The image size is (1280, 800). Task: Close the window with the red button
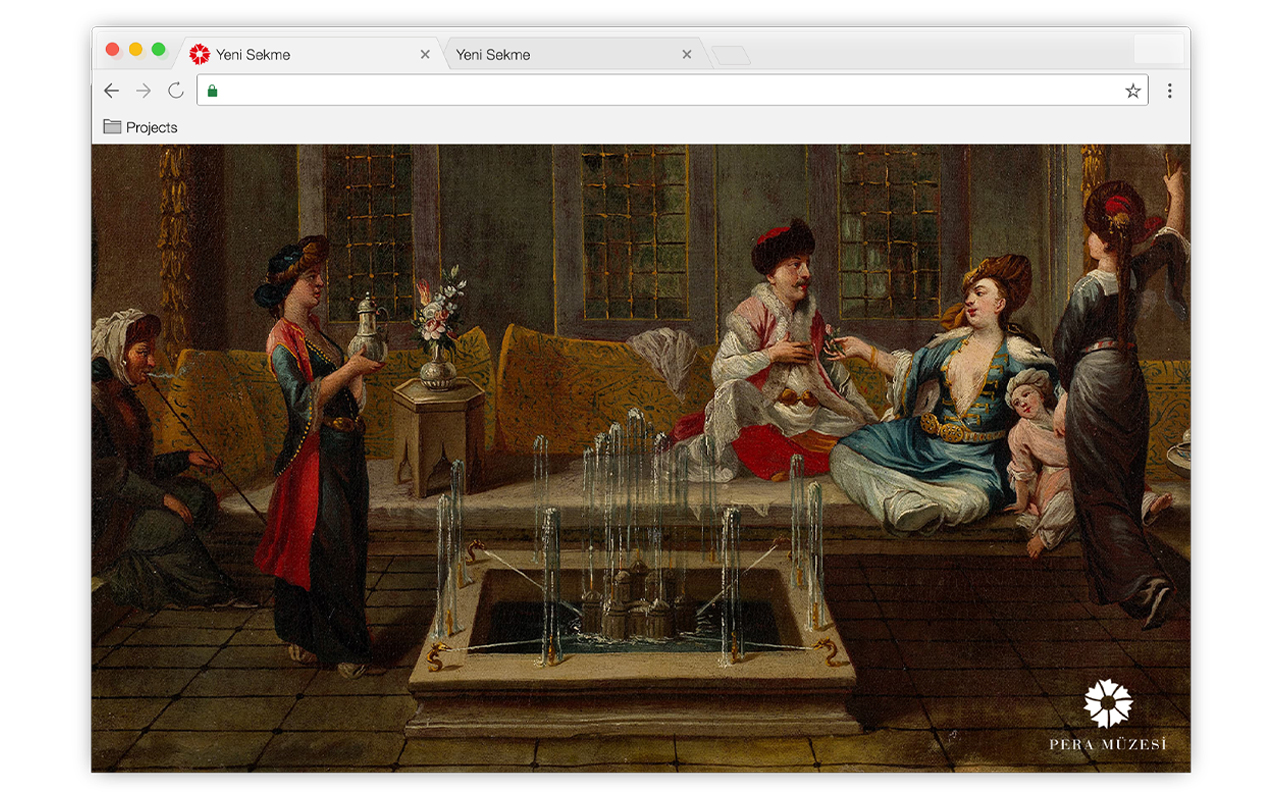tap(113, 49)
